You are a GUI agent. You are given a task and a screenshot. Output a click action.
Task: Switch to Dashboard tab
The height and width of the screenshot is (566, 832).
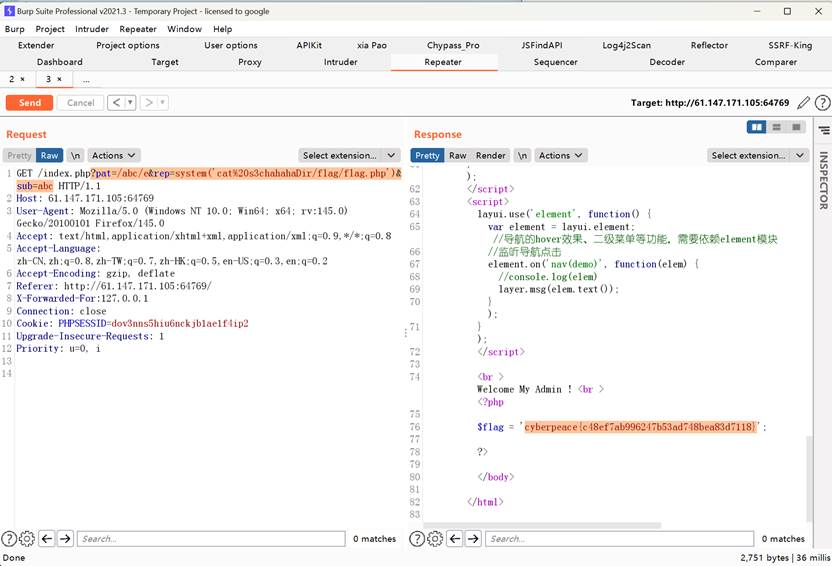(x=59, y=62)
